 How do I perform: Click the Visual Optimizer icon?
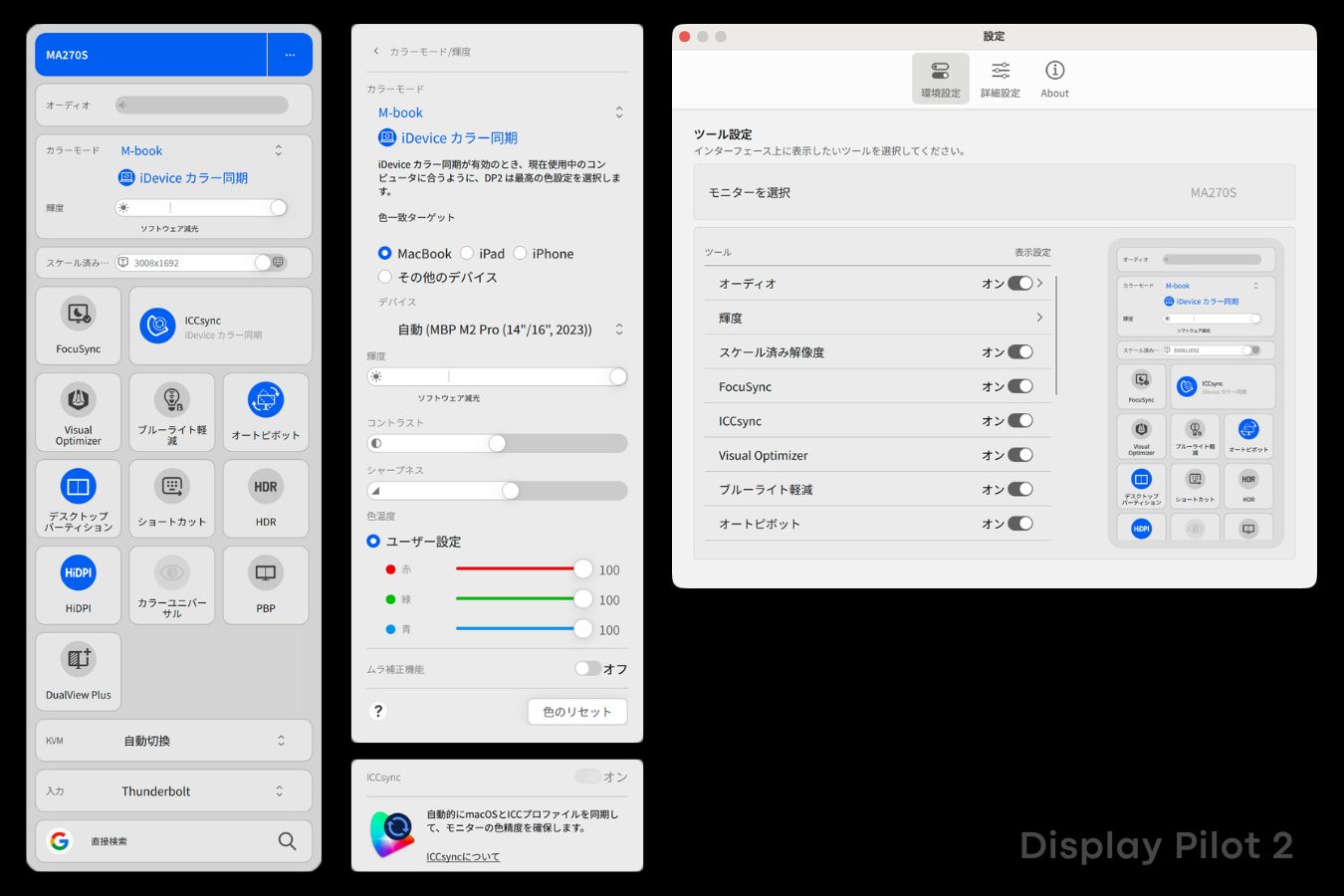click(78, 411)
